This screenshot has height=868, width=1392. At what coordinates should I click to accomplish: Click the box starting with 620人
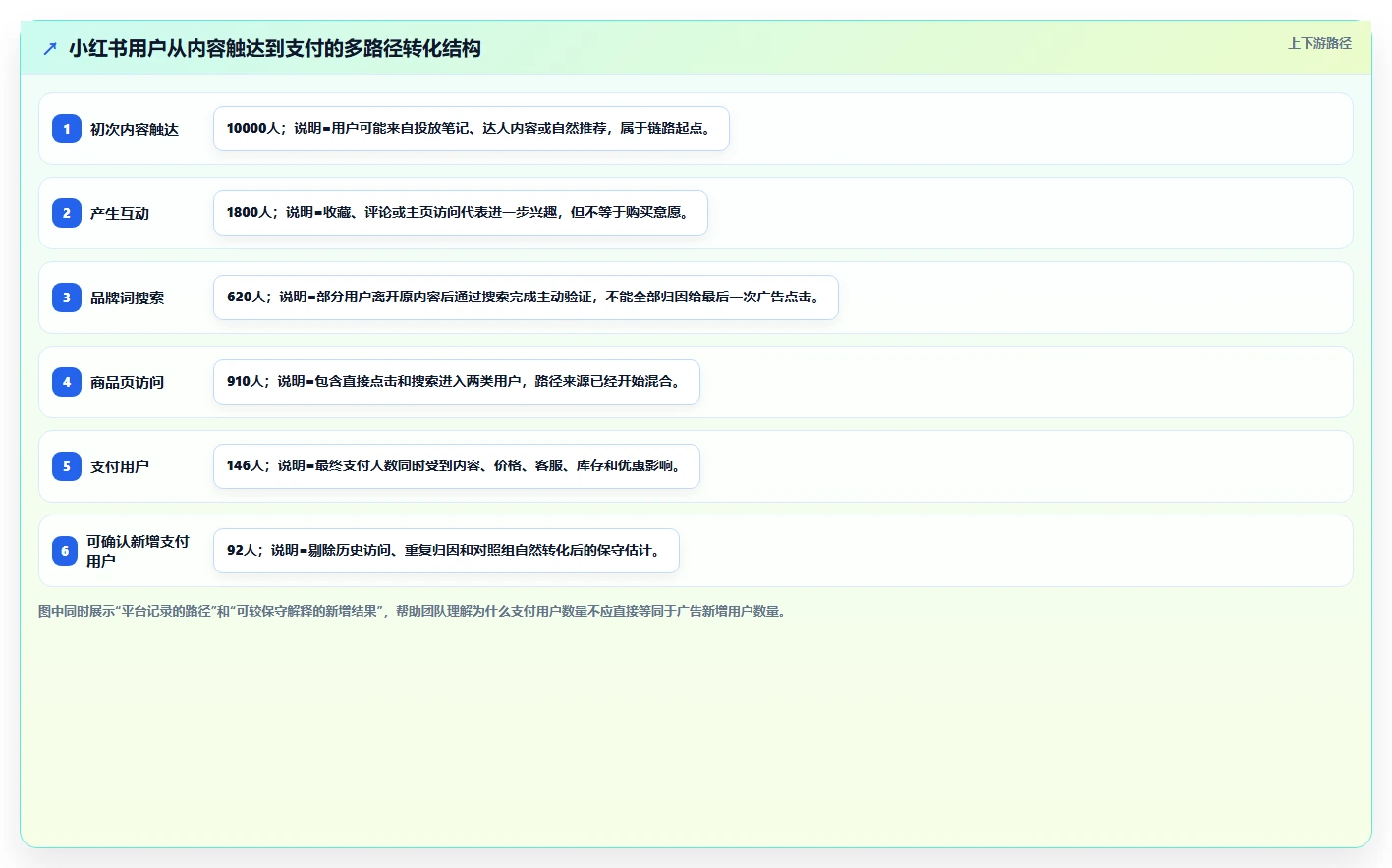click(x=526, y=298)
